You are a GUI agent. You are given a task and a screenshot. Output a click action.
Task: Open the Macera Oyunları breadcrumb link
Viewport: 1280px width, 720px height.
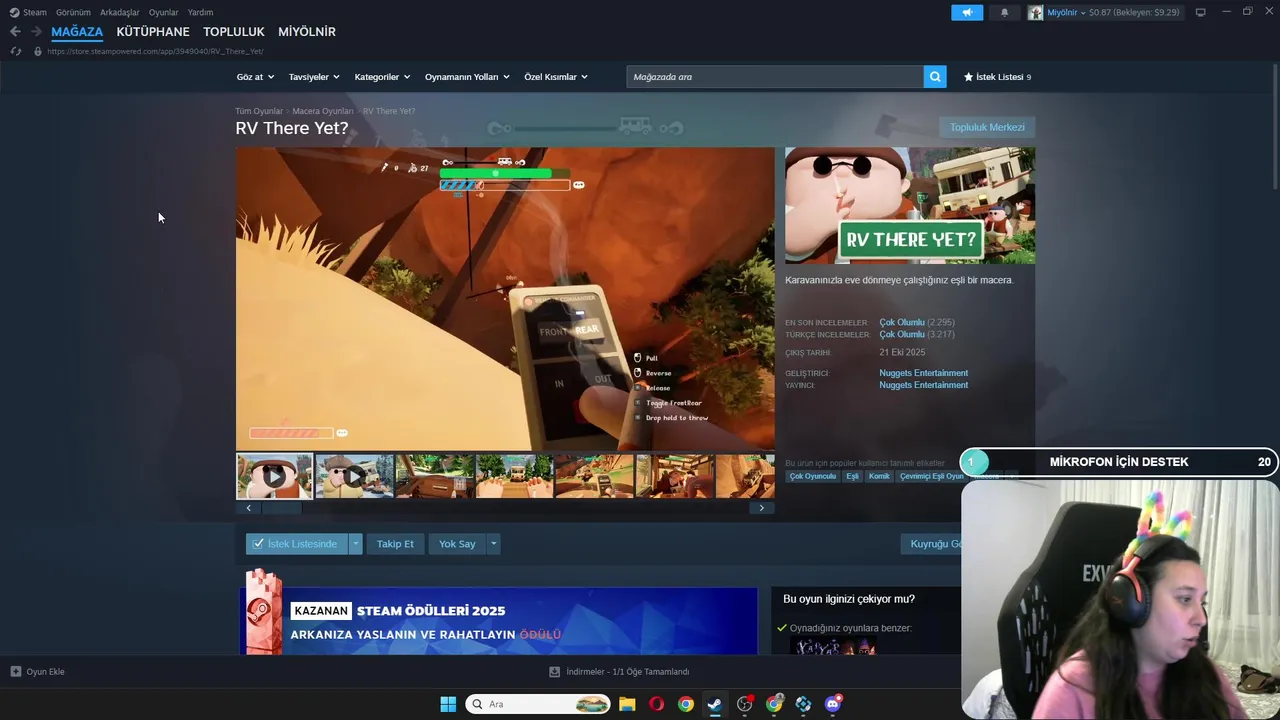point(323,111)
